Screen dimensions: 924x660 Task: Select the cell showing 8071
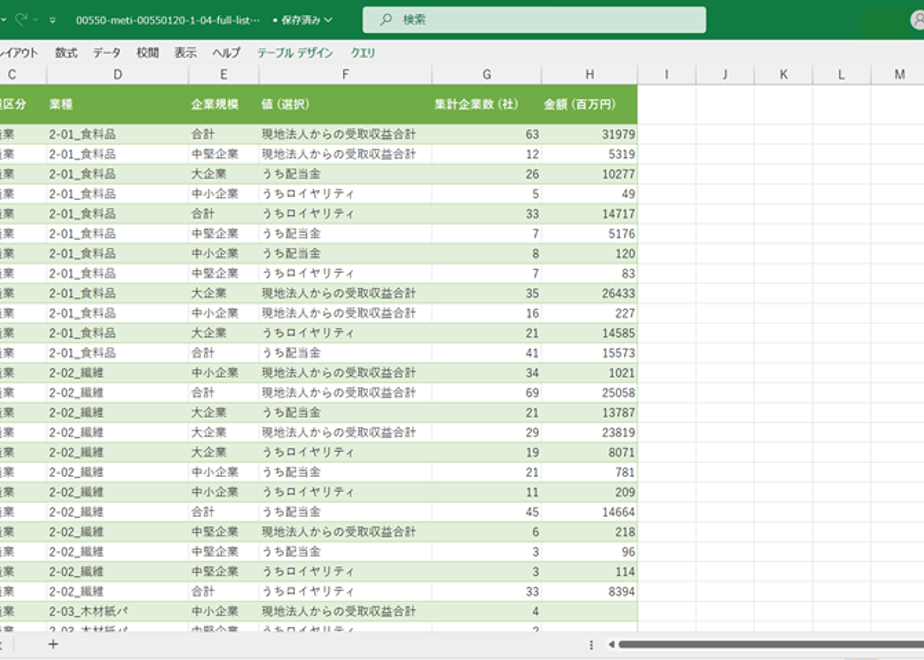pyautogui.click(x=589, y=453)
